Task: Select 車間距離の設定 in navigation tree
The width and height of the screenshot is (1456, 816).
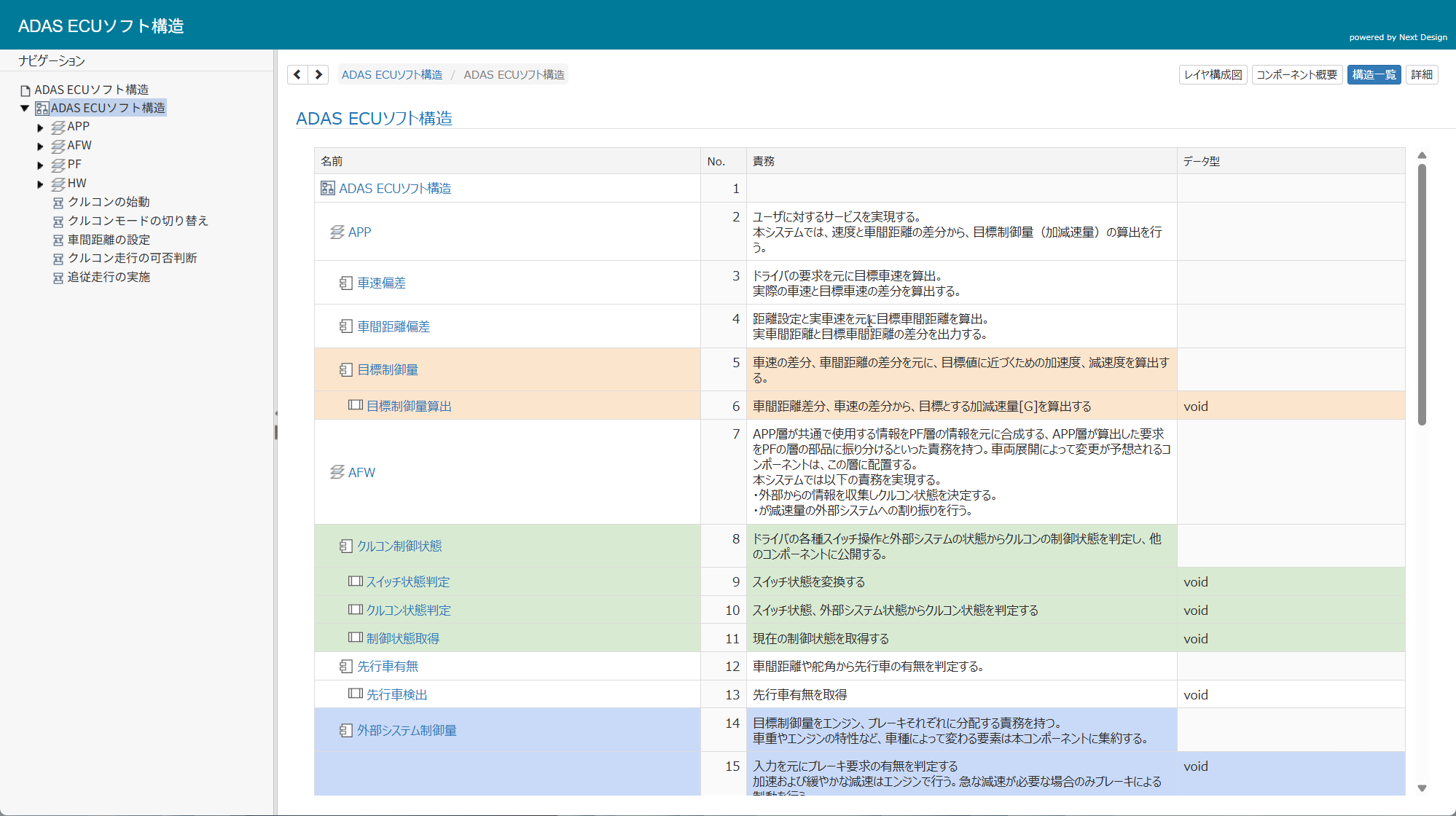Action: pos(109,240)
